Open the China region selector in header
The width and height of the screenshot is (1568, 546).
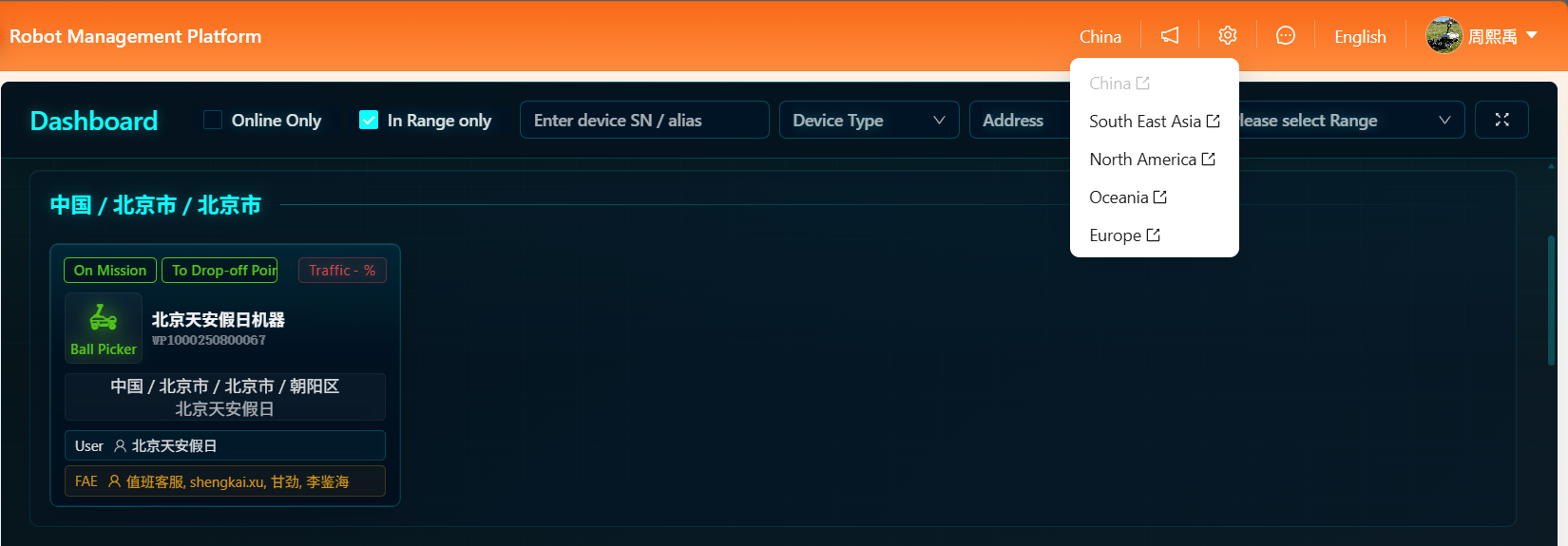1100,36
